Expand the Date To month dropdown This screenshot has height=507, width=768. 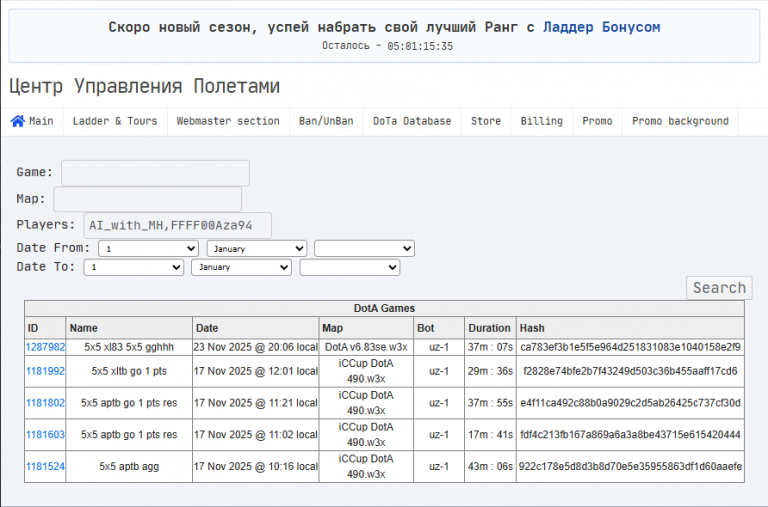(x=241, y=268)
